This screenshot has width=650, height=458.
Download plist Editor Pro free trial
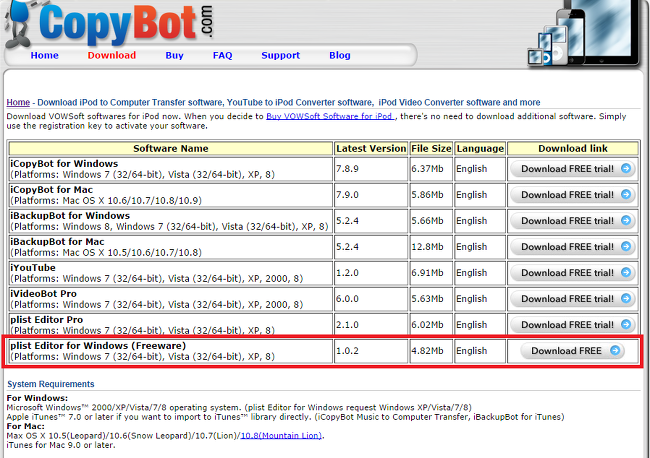tap(572, 325)
